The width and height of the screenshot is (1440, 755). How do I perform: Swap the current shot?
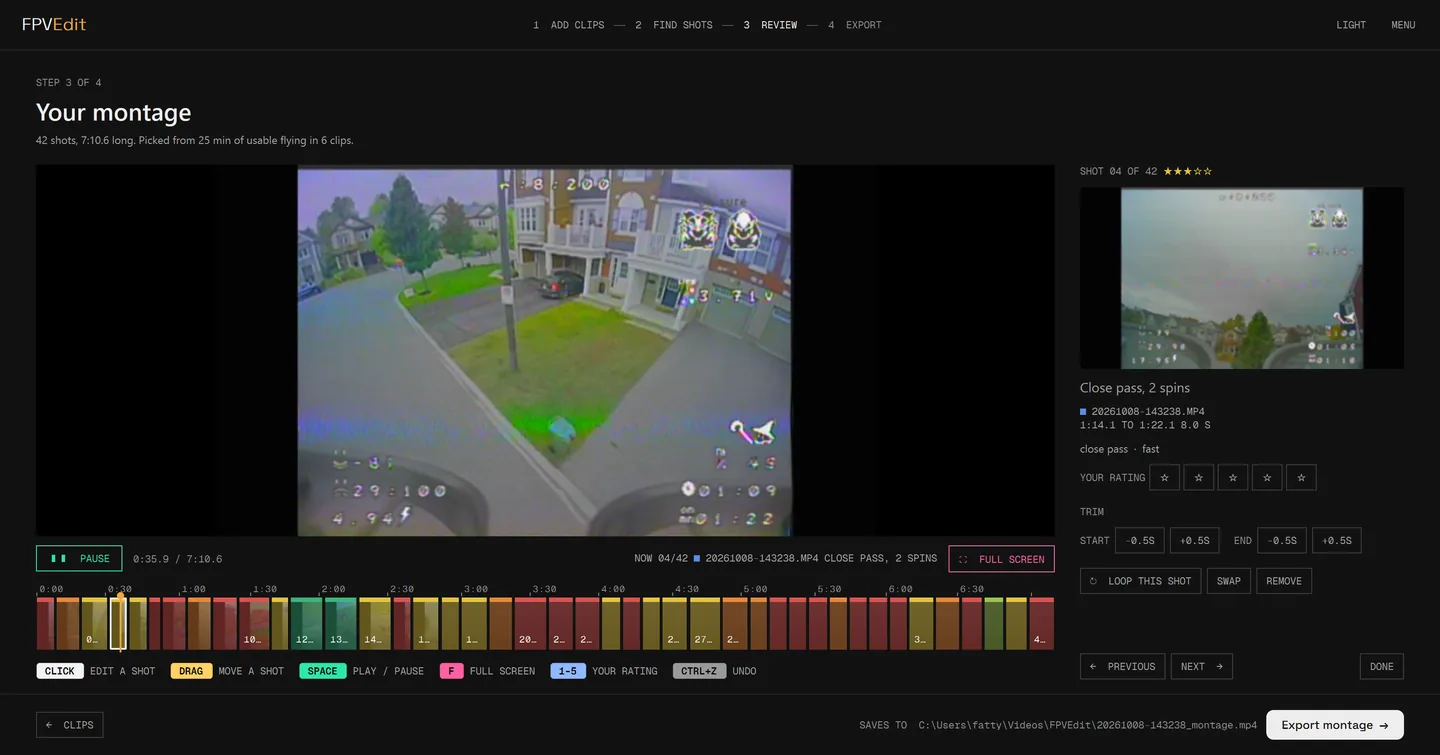coord(1229,581)
